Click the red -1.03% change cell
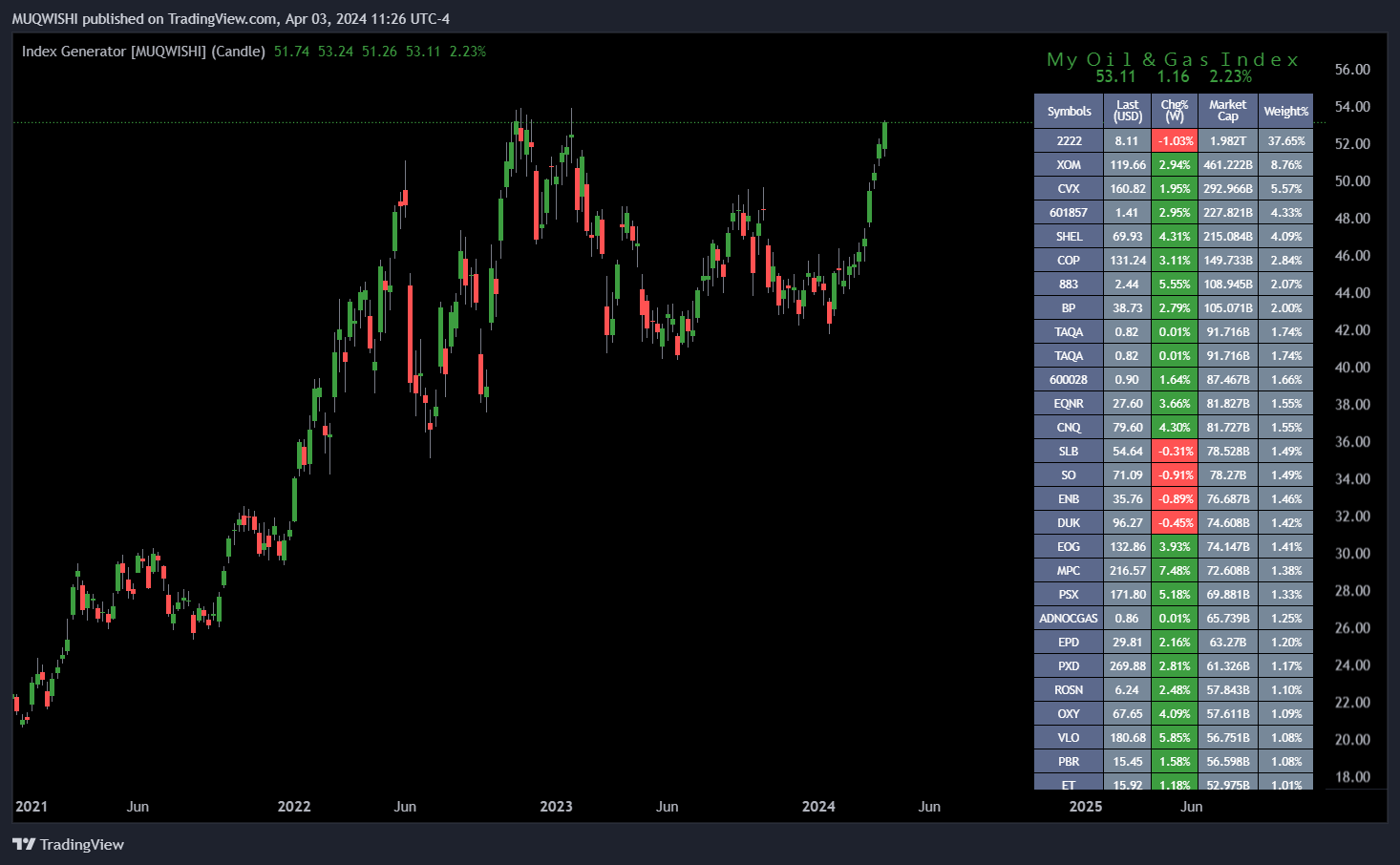Image resolution: width=1400 pixels, height=865 pixels. (1175, 140)
